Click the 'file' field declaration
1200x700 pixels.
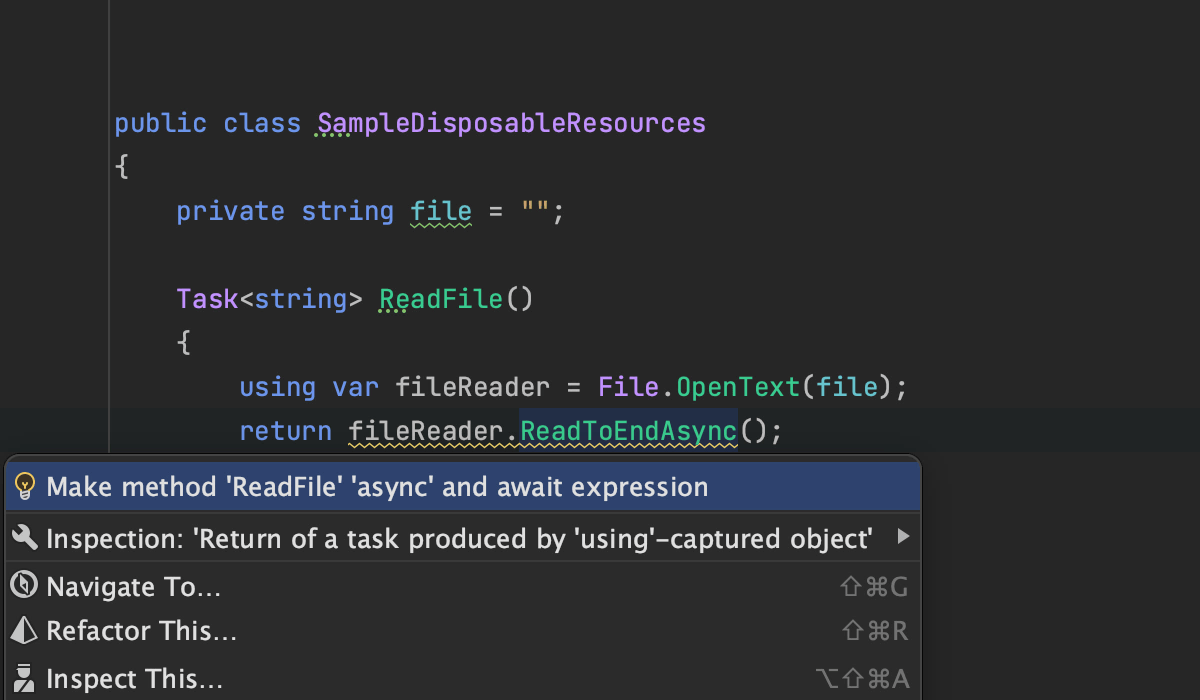point(441,212)
